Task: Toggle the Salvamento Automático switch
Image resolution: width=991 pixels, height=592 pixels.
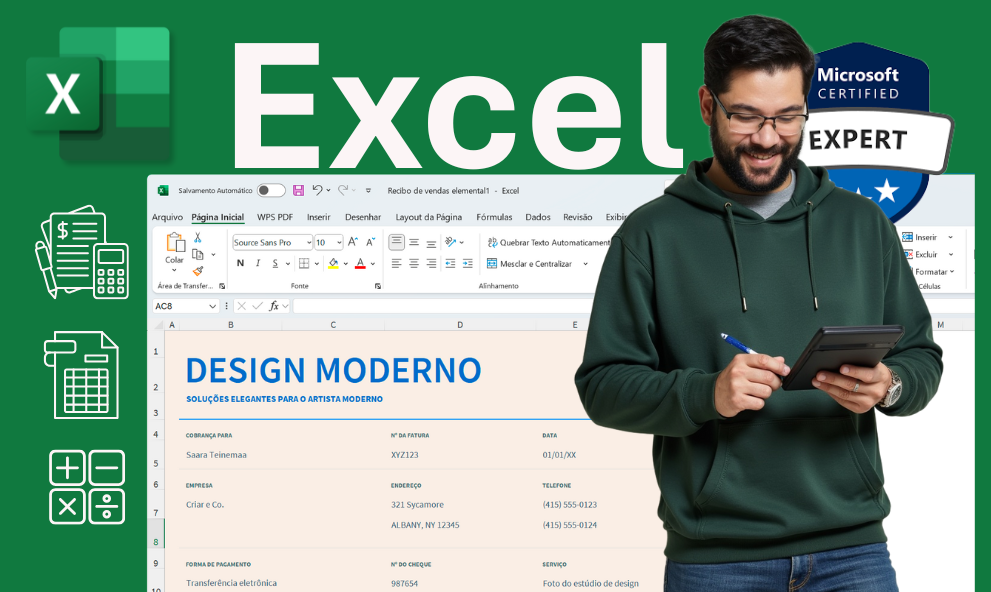Action: pyautogui.click(x=271, y=190)
